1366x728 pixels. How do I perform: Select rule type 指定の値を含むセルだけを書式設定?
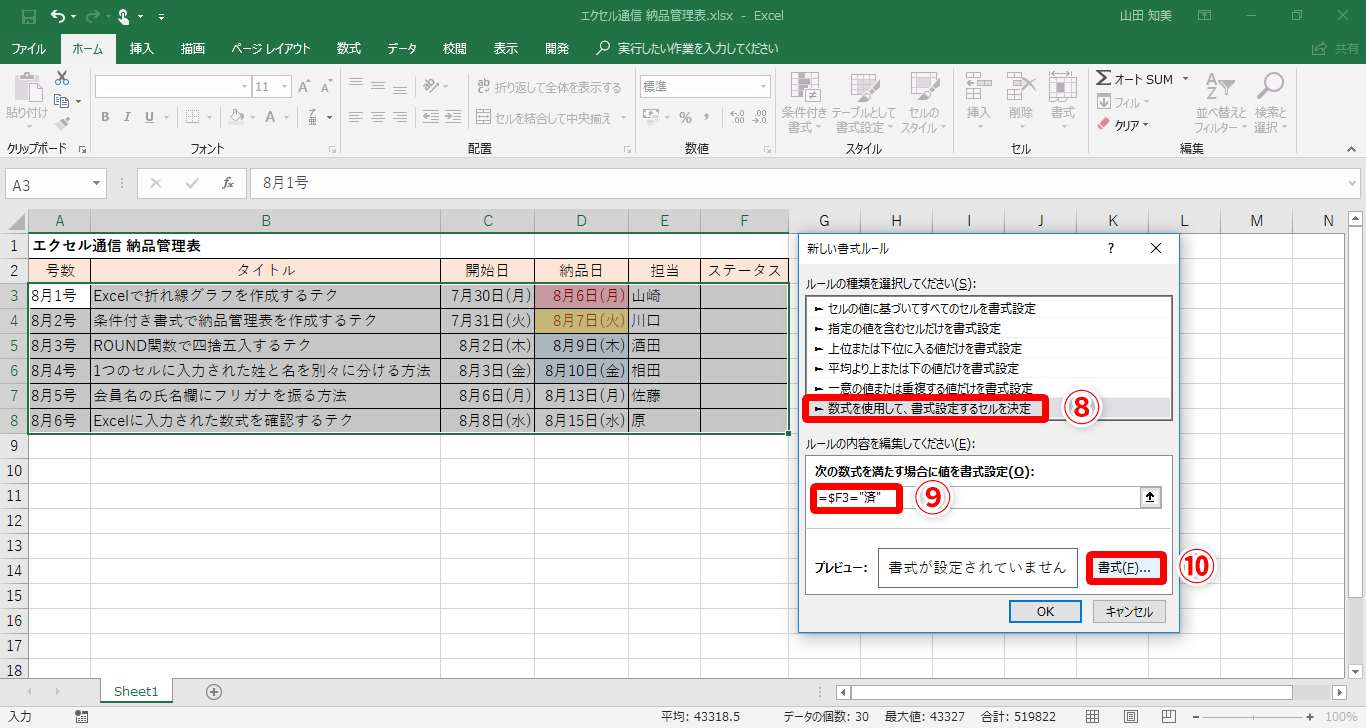(x=987, y=328)
